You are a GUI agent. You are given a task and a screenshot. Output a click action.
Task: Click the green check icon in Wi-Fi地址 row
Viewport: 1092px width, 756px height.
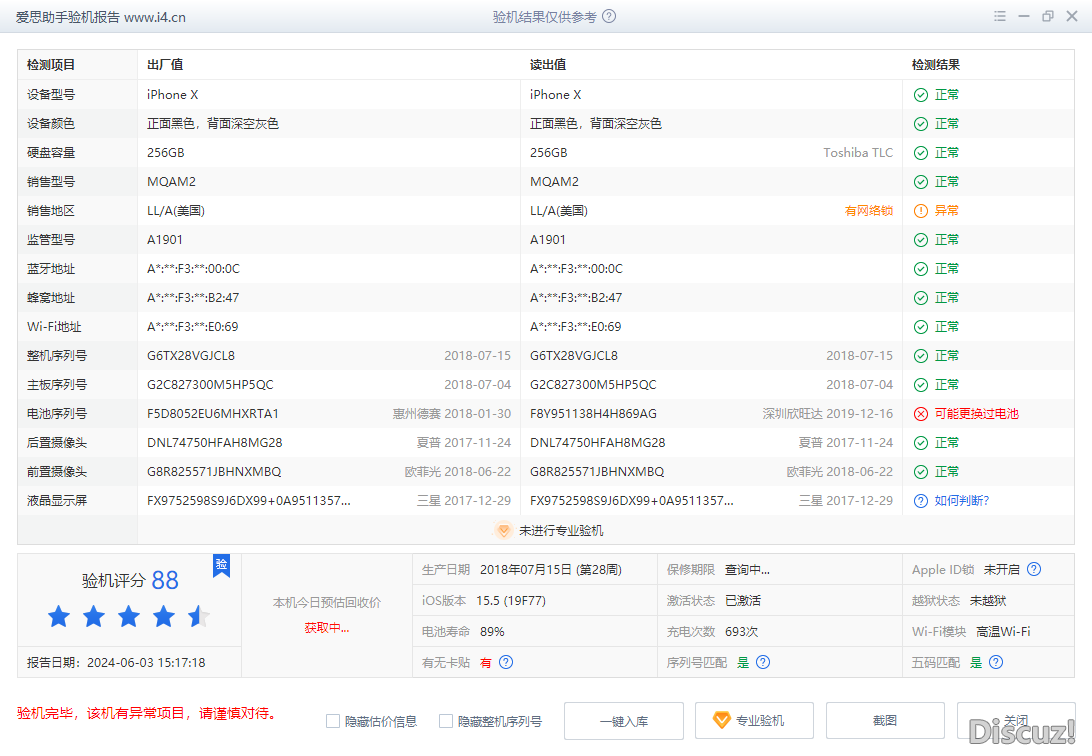[921, 327]
